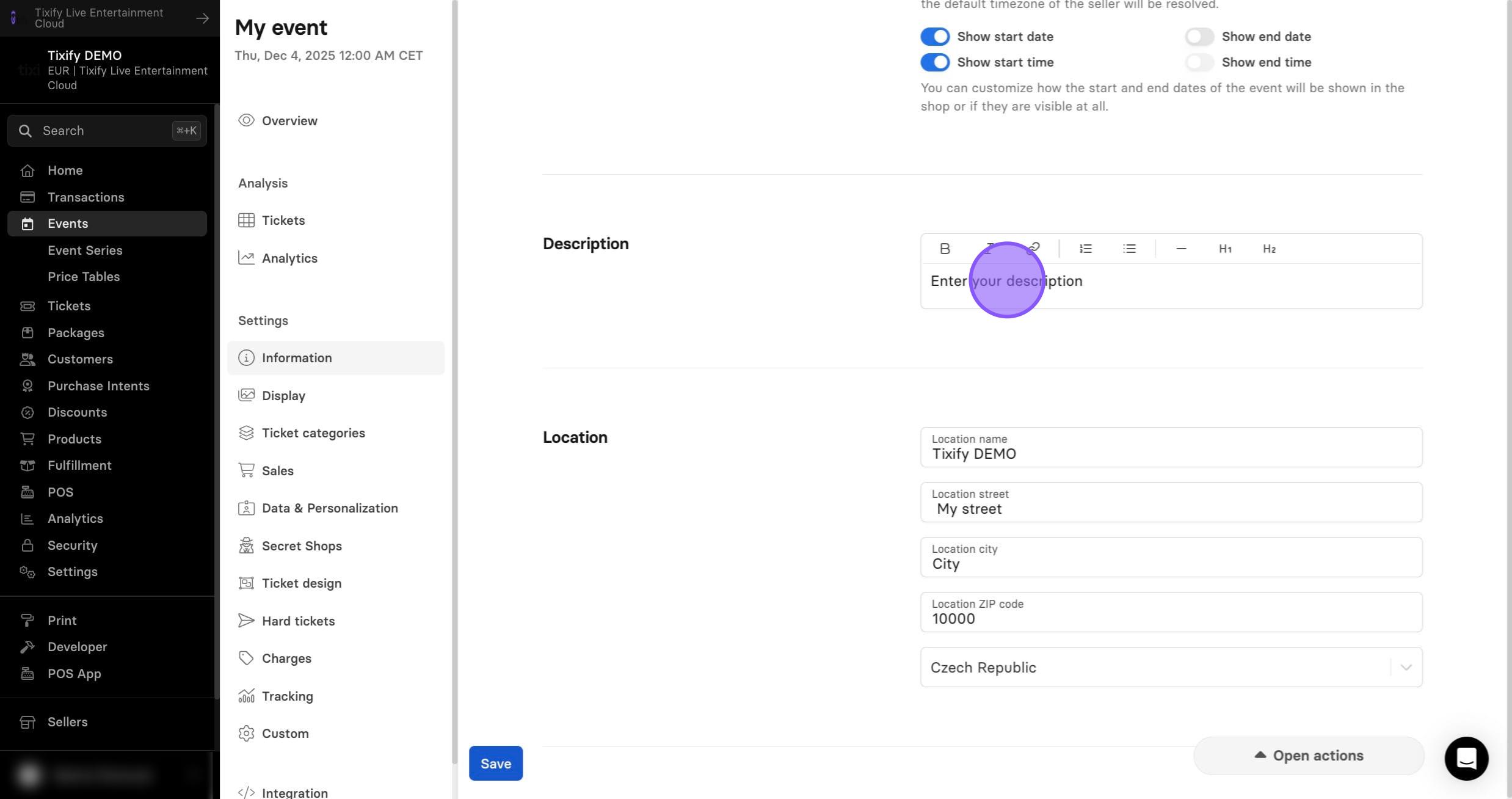
Task: Open Data & Personalization settings
Action: click(x=336, y=508)
